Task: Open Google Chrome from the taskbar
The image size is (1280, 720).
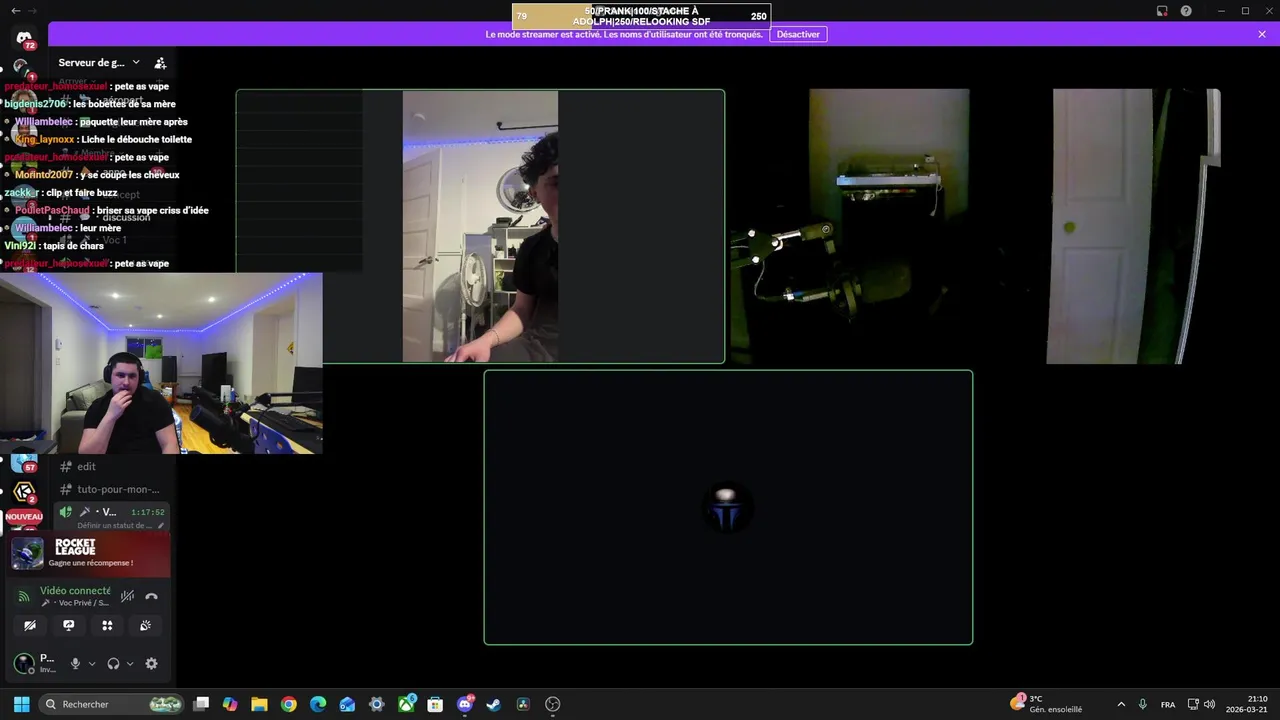Action: tap(289, 704)
